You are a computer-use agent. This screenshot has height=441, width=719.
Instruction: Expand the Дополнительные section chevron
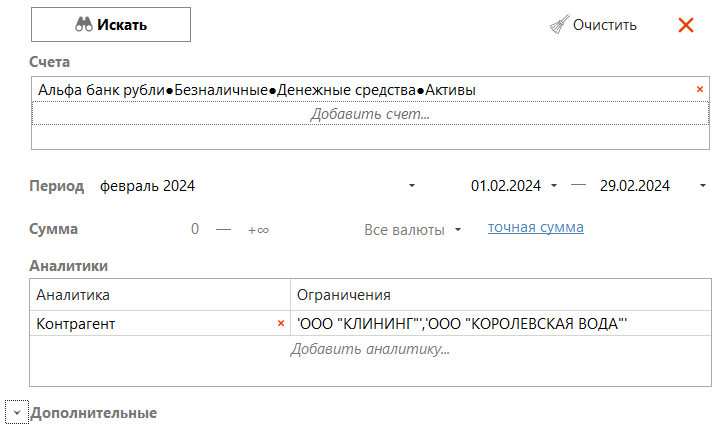[16, 413]
